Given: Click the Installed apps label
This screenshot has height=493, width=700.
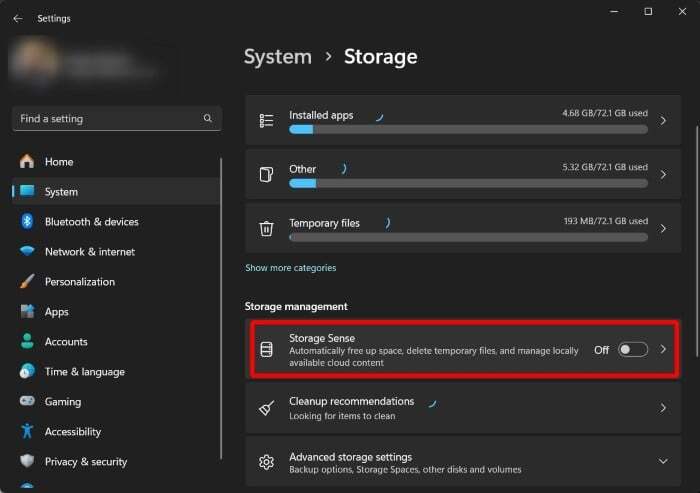Looking at the screenshot, I should click(321, 115).
